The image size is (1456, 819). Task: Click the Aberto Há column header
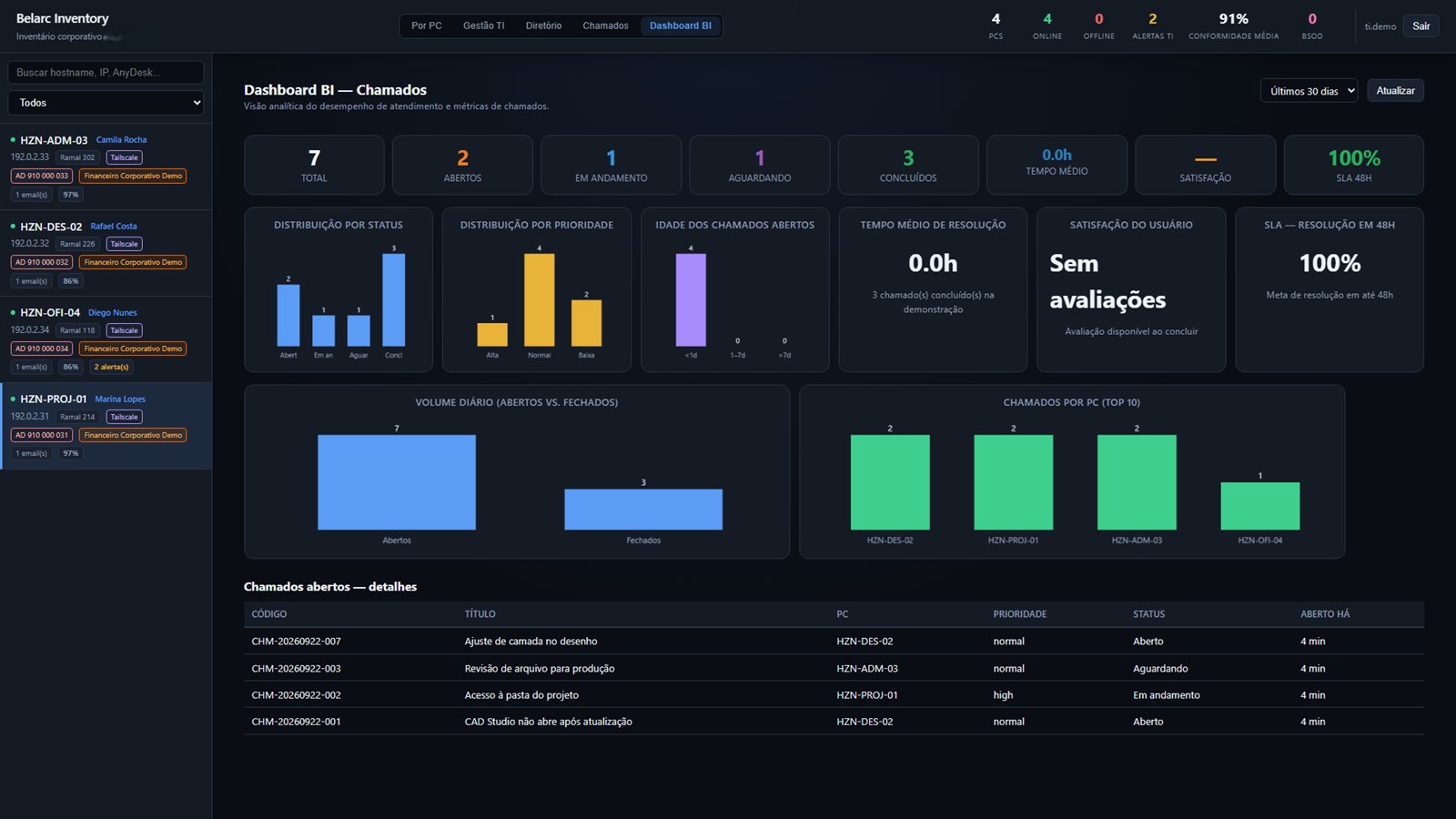(x=1325, y=614)
